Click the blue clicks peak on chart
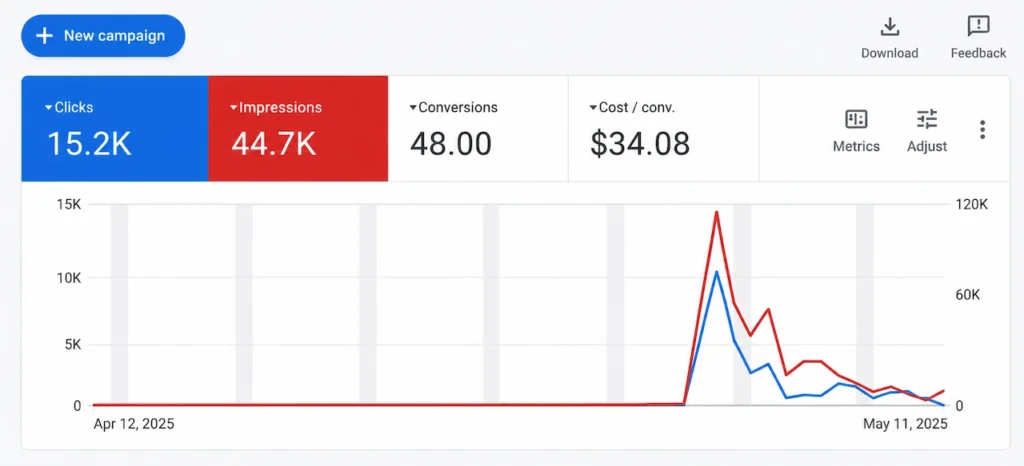 click(x=716, y=272)
